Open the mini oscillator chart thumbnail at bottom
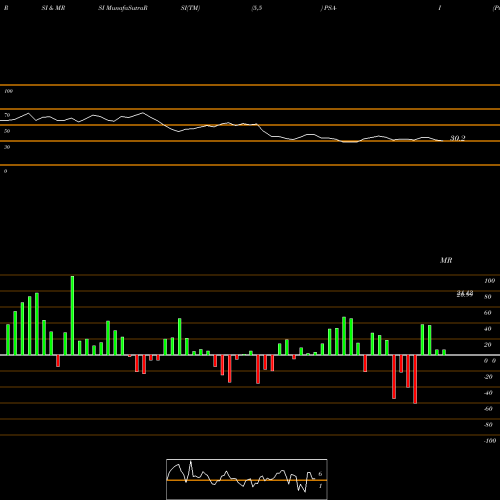Screen dimensions: 500x500 247,479
